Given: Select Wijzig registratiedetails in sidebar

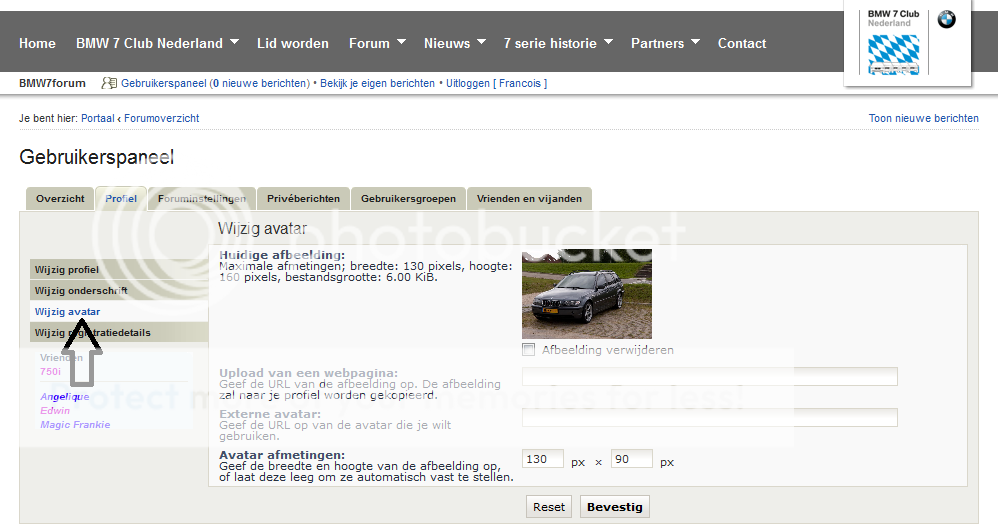Looking at the screenshot, I should [119, 332].
